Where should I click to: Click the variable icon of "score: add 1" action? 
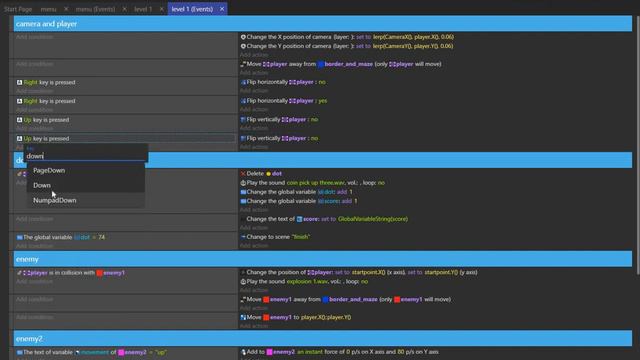[243, 201]
